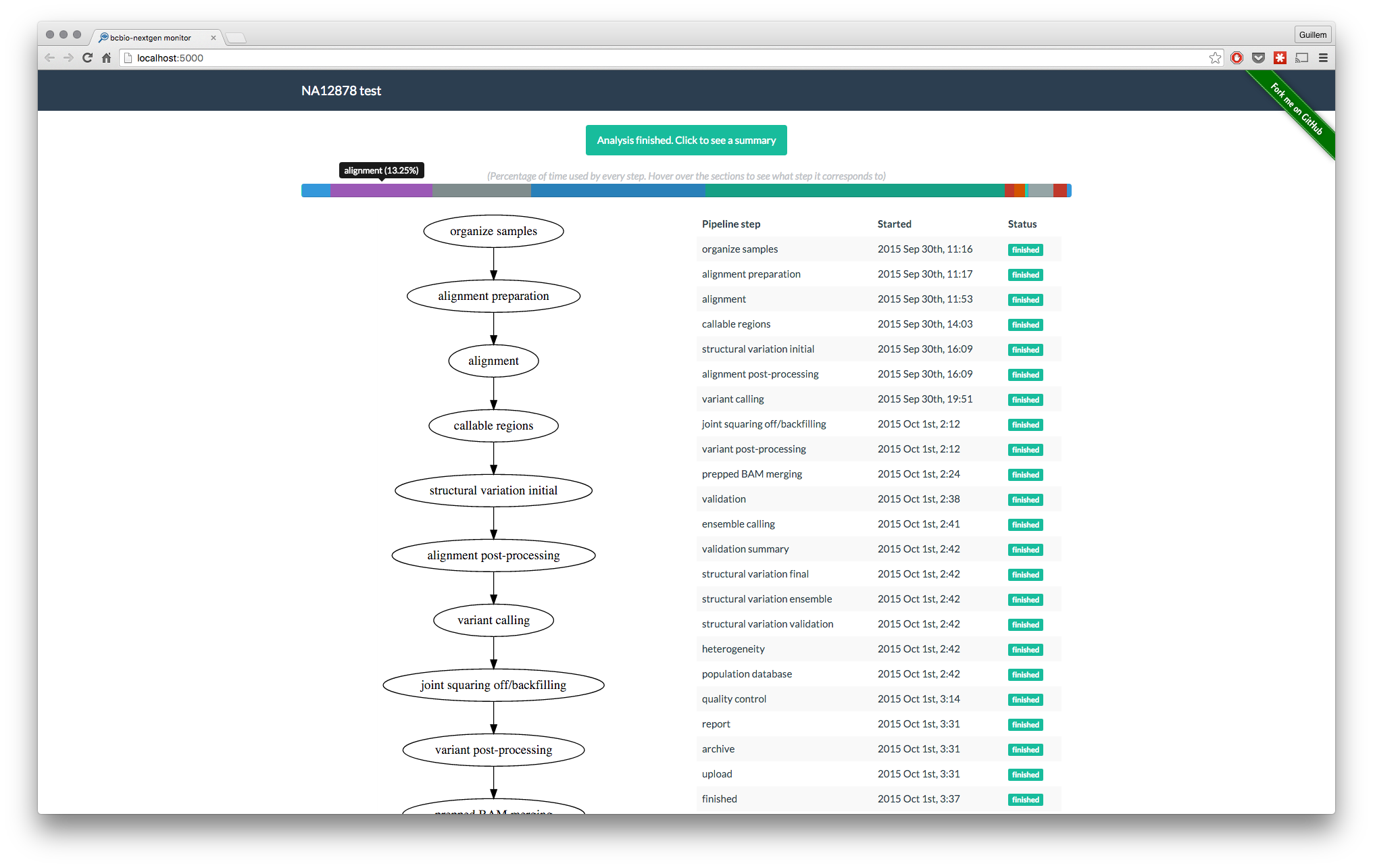The image size is (1373, 868).
Task: Click the 'finished' status badge for alignment
Action: tap(1025, 299)
